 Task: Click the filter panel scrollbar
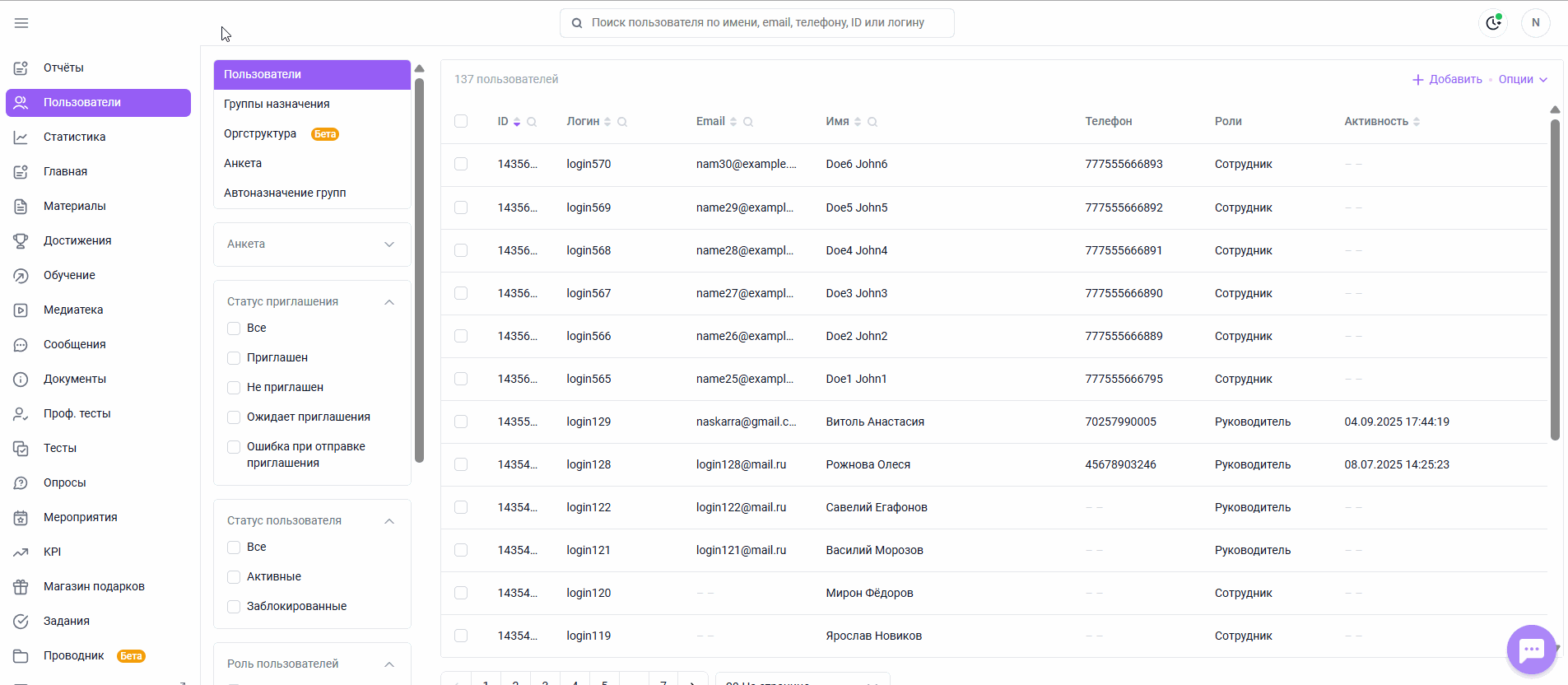pos(419,270)
